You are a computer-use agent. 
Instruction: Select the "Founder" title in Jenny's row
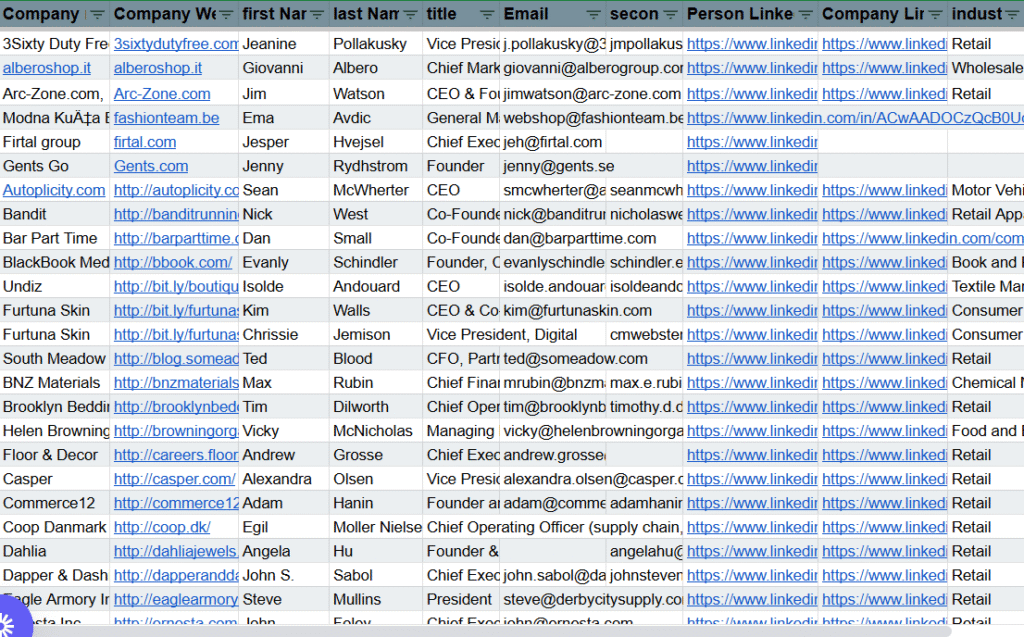point(462,167)
